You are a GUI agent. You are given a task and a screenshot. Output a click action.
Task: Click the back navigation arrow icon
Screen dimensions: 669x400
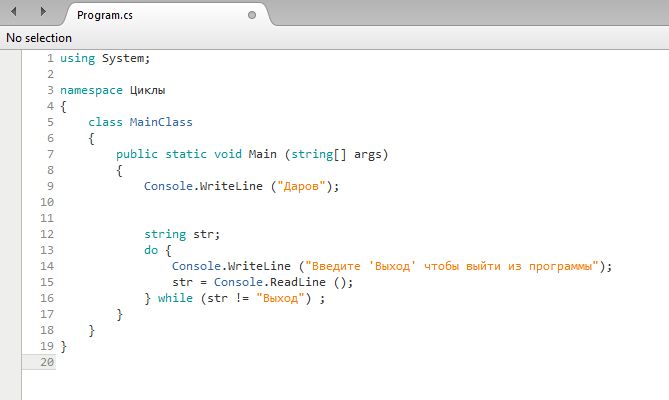pos(14,11)
